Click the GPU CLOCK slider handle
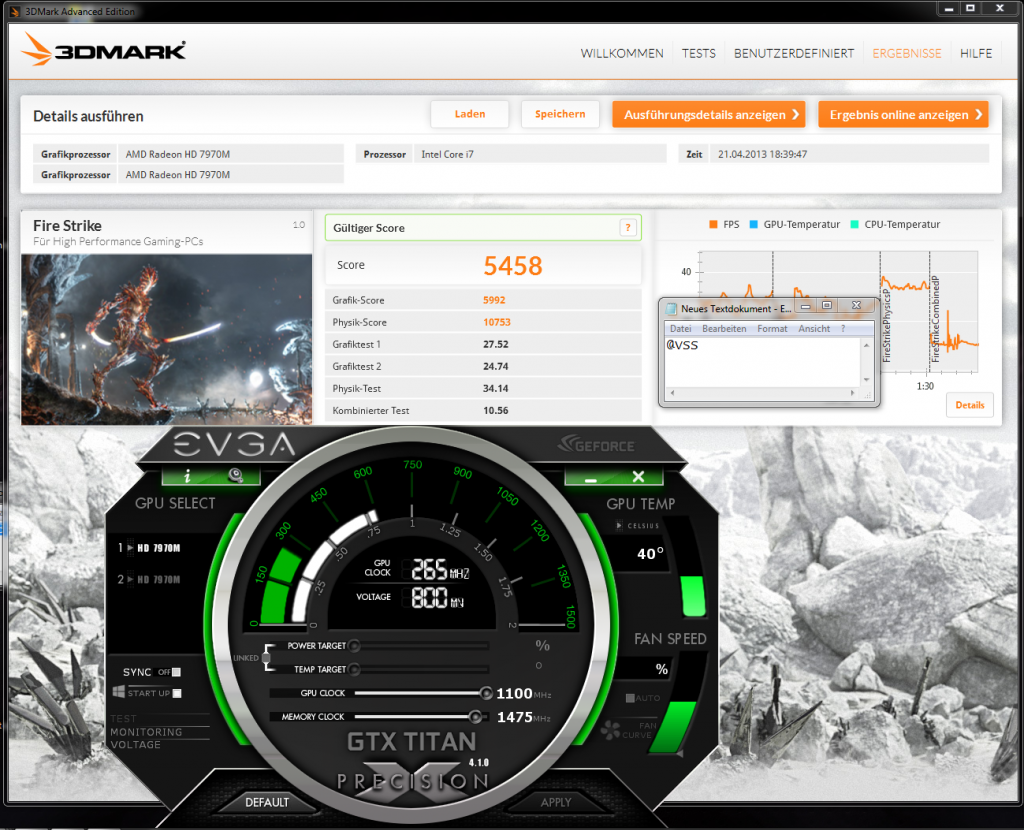The height and width of the screenshot is (830, 1024). (x=486, y=693)
